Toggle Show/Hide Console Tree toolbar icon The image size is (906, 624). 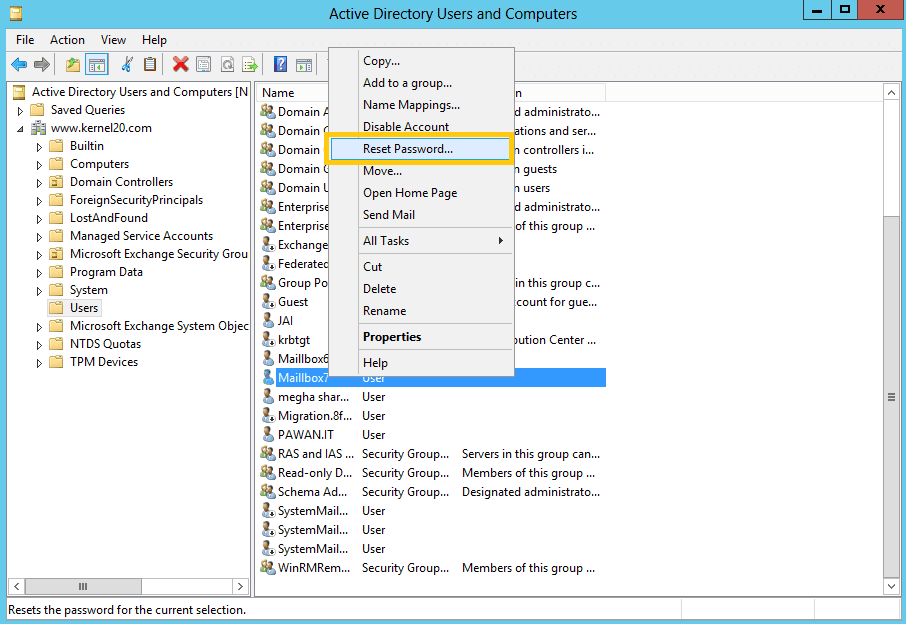pos(96,64)
